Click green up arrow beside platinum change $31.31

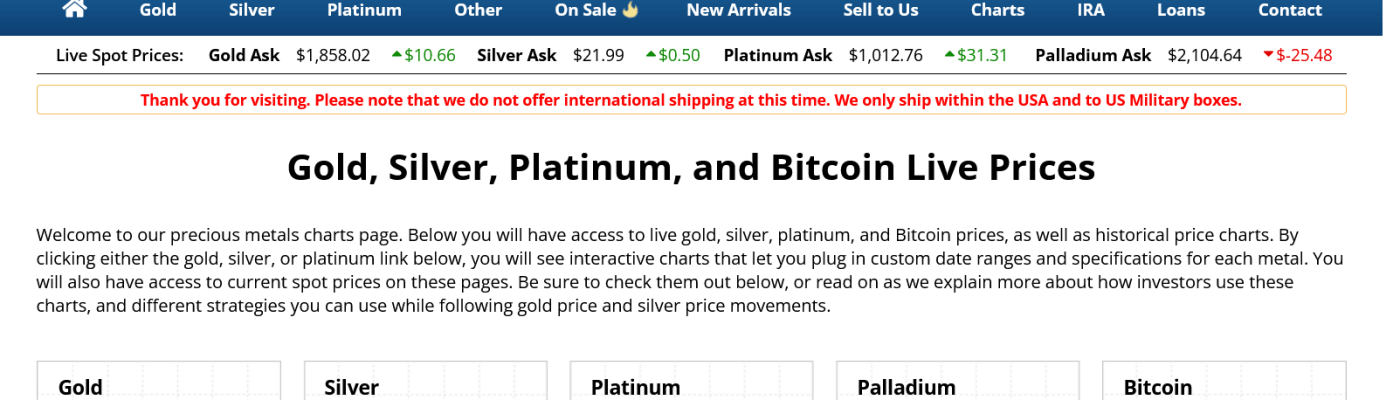pos(950,55)
